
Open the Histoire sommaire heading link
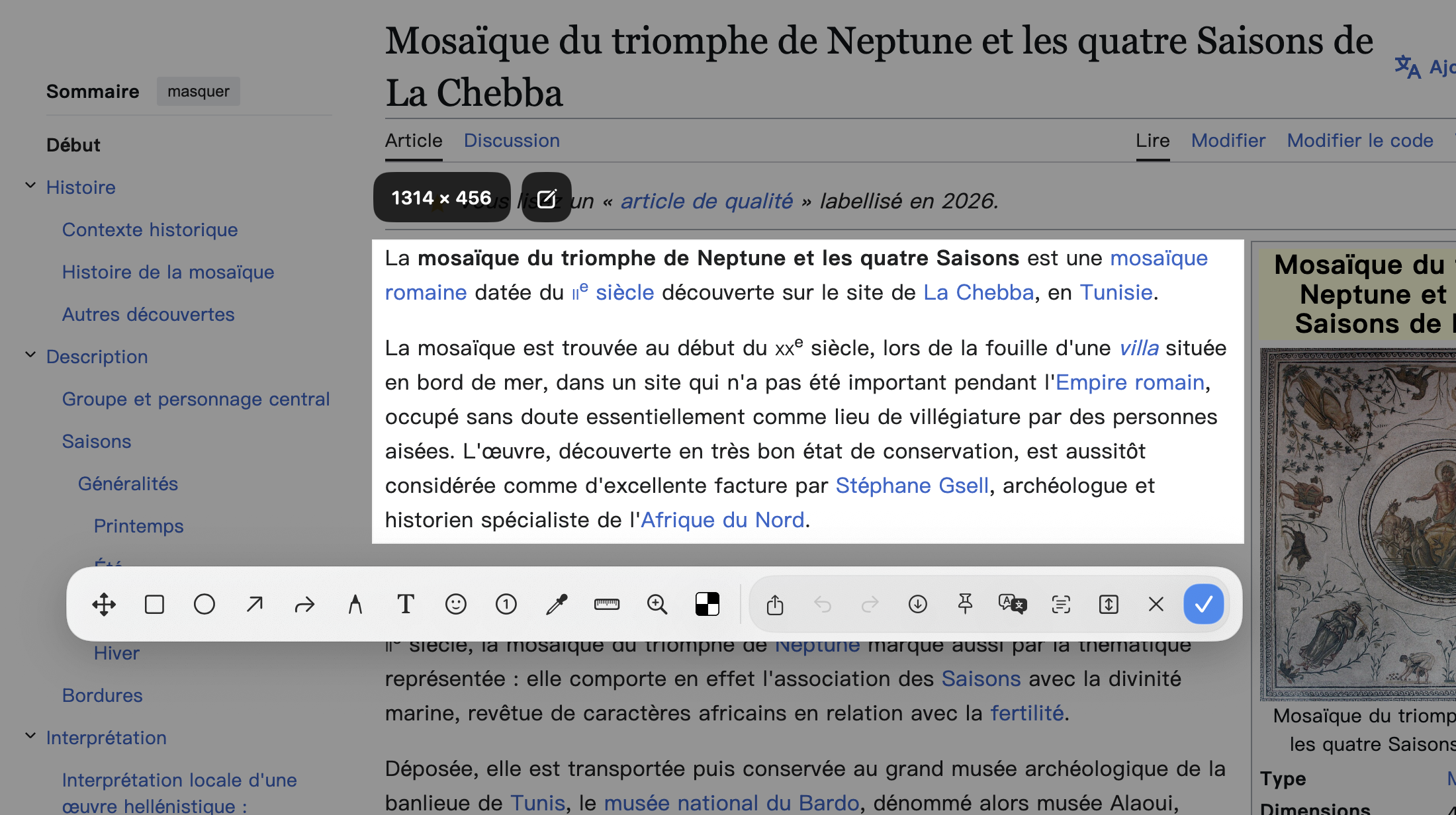(x=81, y=187)
